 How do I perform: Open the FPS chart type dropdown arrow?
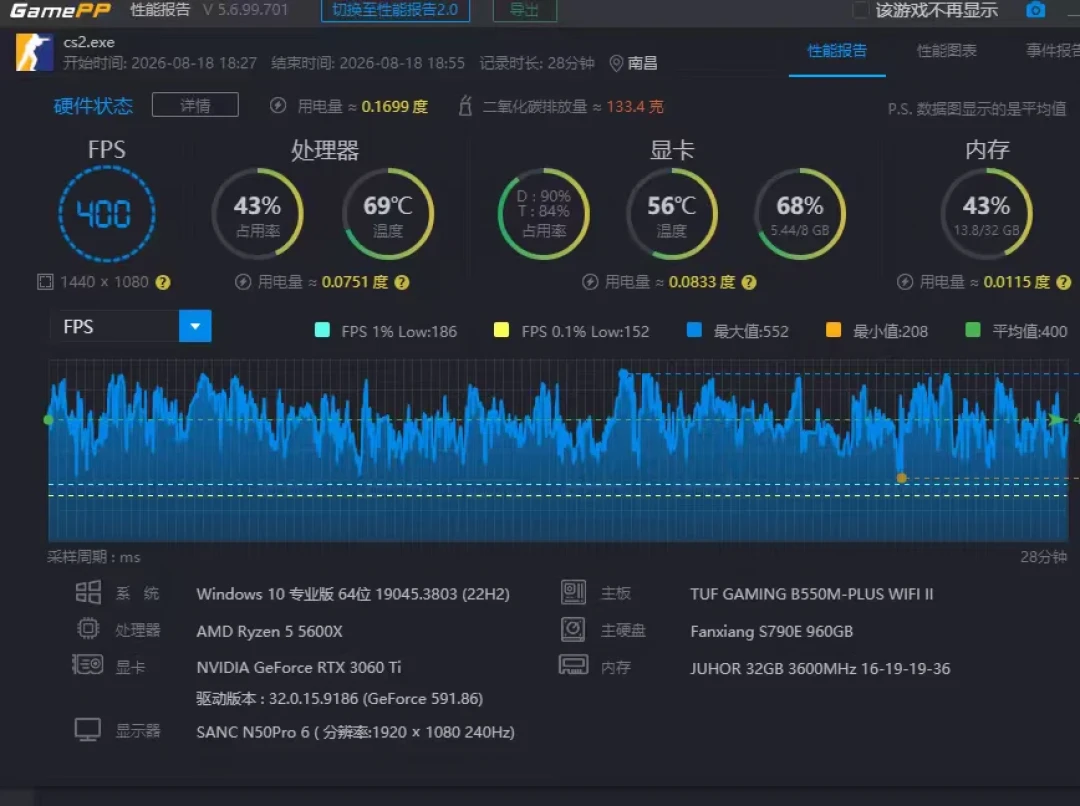point(195,327)
